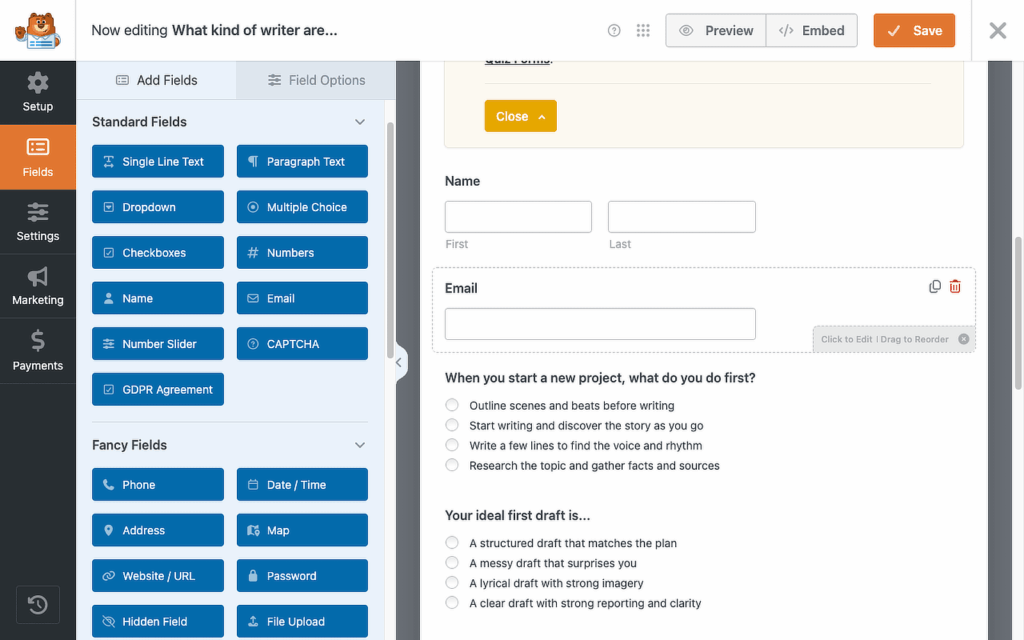Select 'A lyrical draft with strong imagery'
The height and width of the screenshot is (640, 1024).
pyautogui.click(x=452, y=583)
